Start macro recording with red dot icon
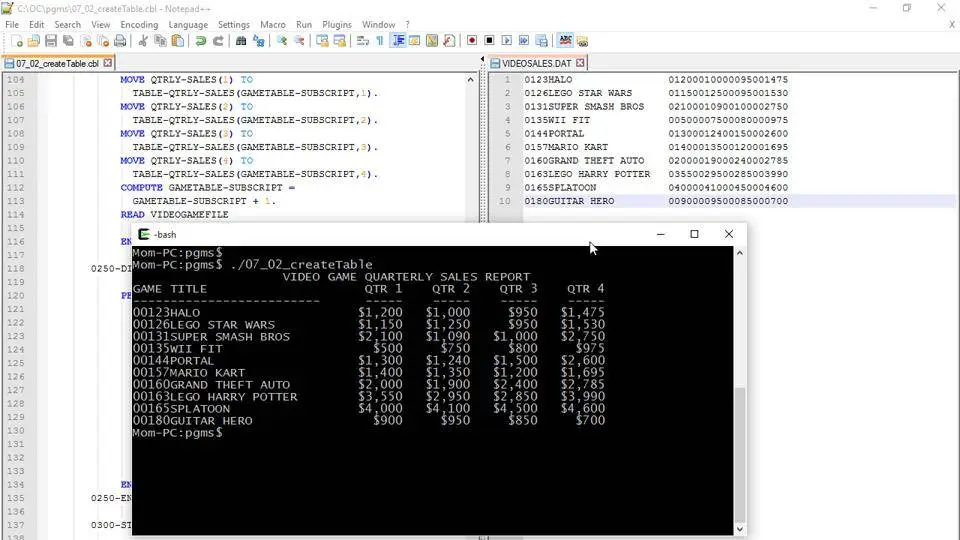Image resolution: width=960 pixels, height=540 pixels. pos(471,41)
